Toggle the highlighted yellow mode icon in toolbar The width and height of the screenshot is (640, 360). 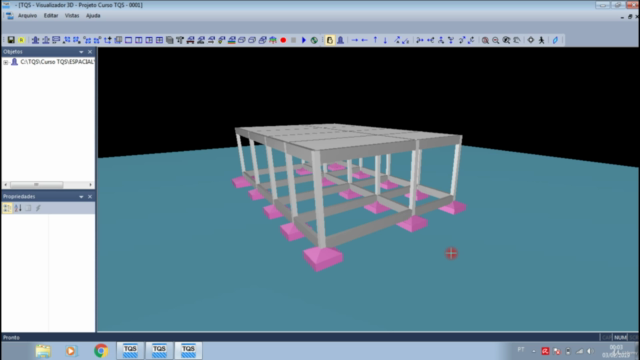click(330, 40)
